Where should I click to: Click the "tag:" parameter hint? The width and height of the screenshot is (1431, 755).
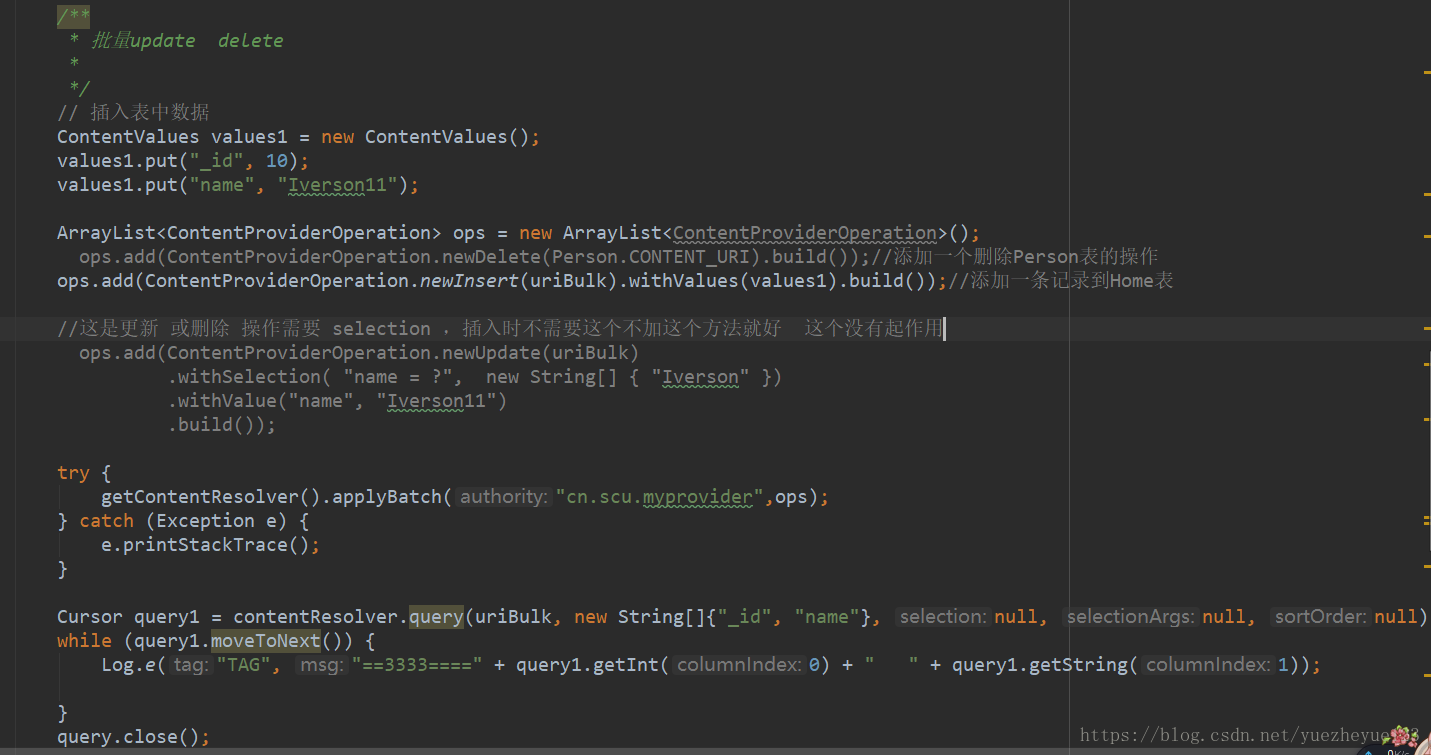[190, 665]
